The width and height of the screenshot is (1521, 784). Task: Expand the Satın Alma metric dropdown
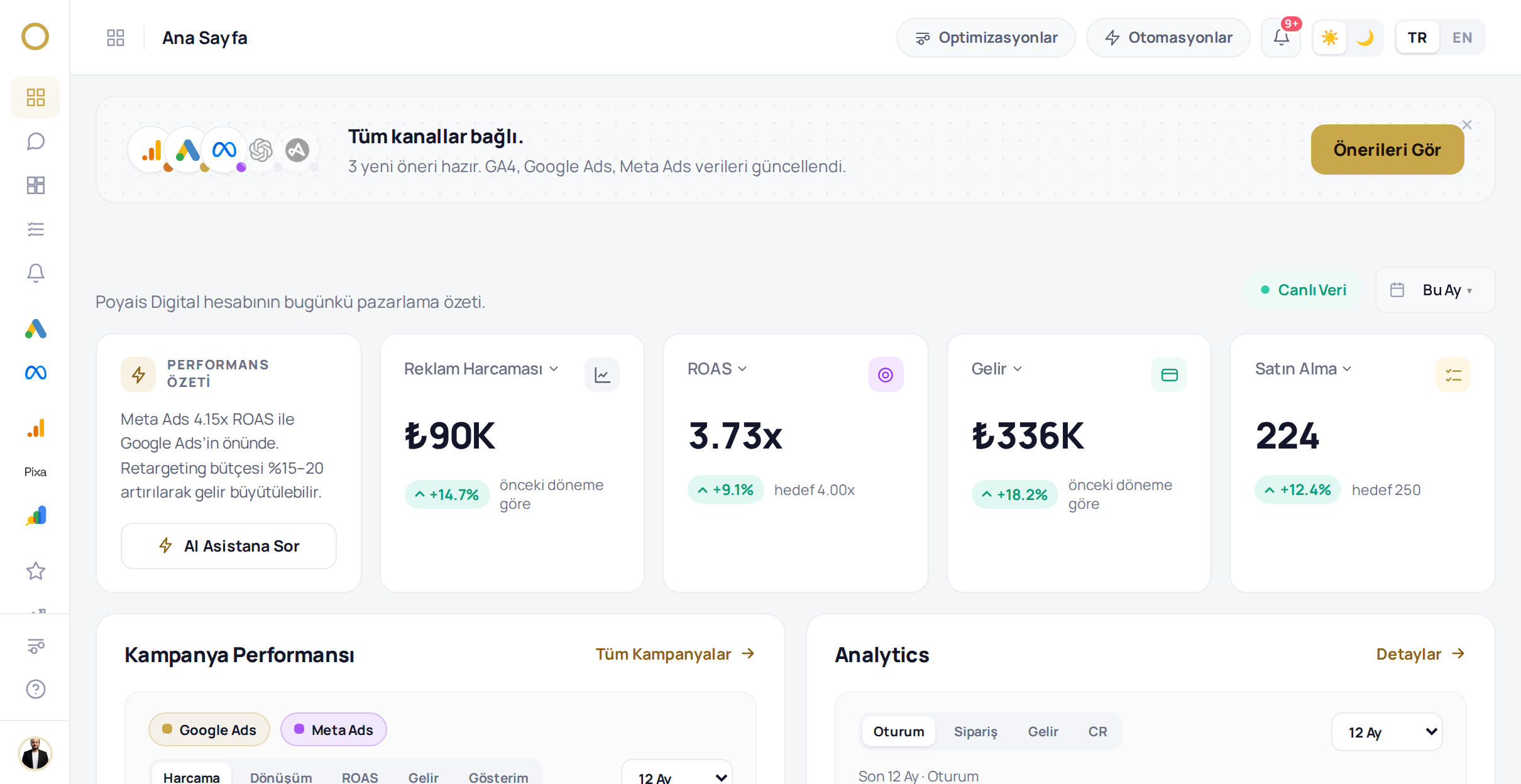(1304, 369)
